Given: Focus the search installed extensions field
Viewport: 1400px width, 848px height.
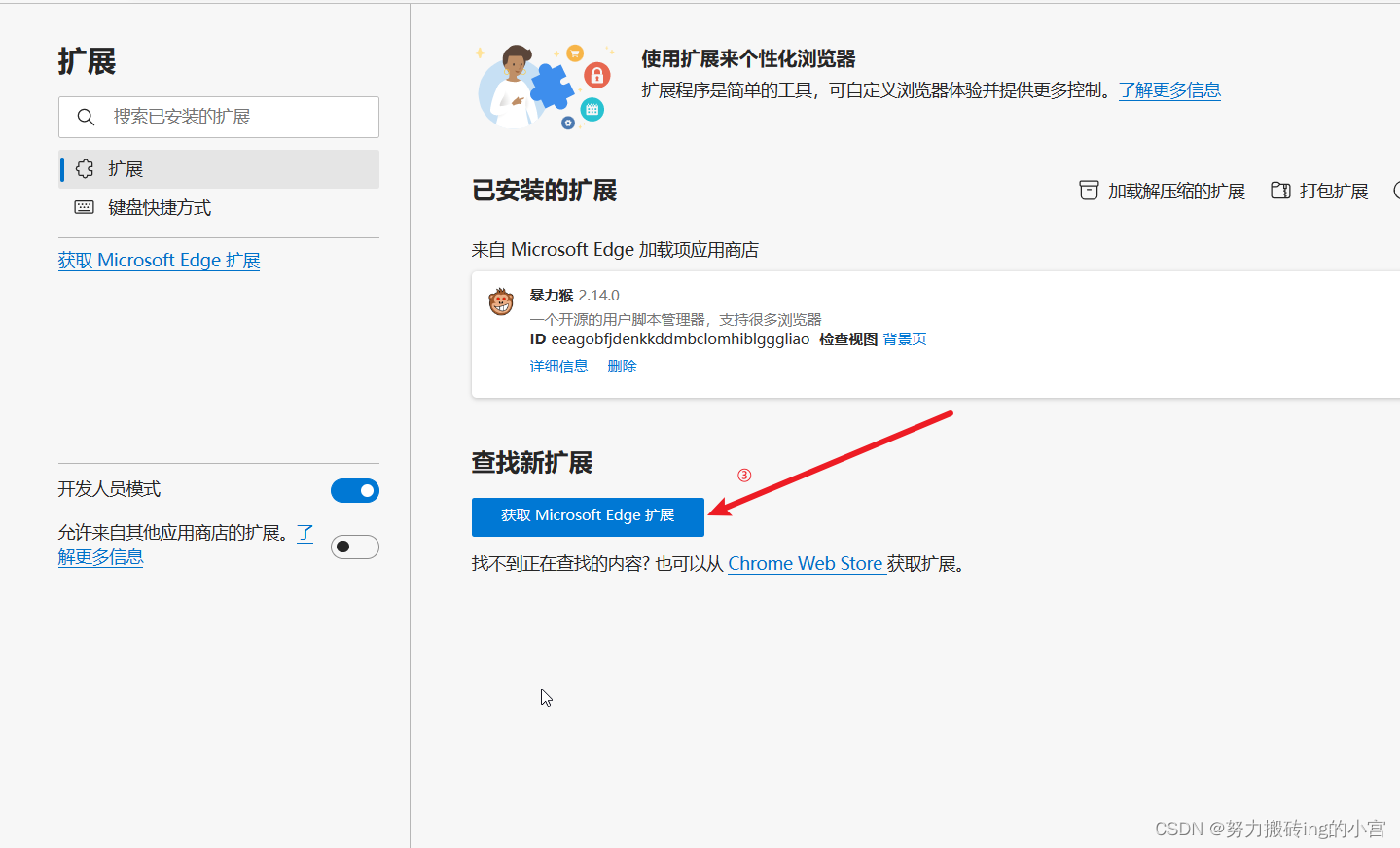Looking at the screenshot, I should coord(218,117).
